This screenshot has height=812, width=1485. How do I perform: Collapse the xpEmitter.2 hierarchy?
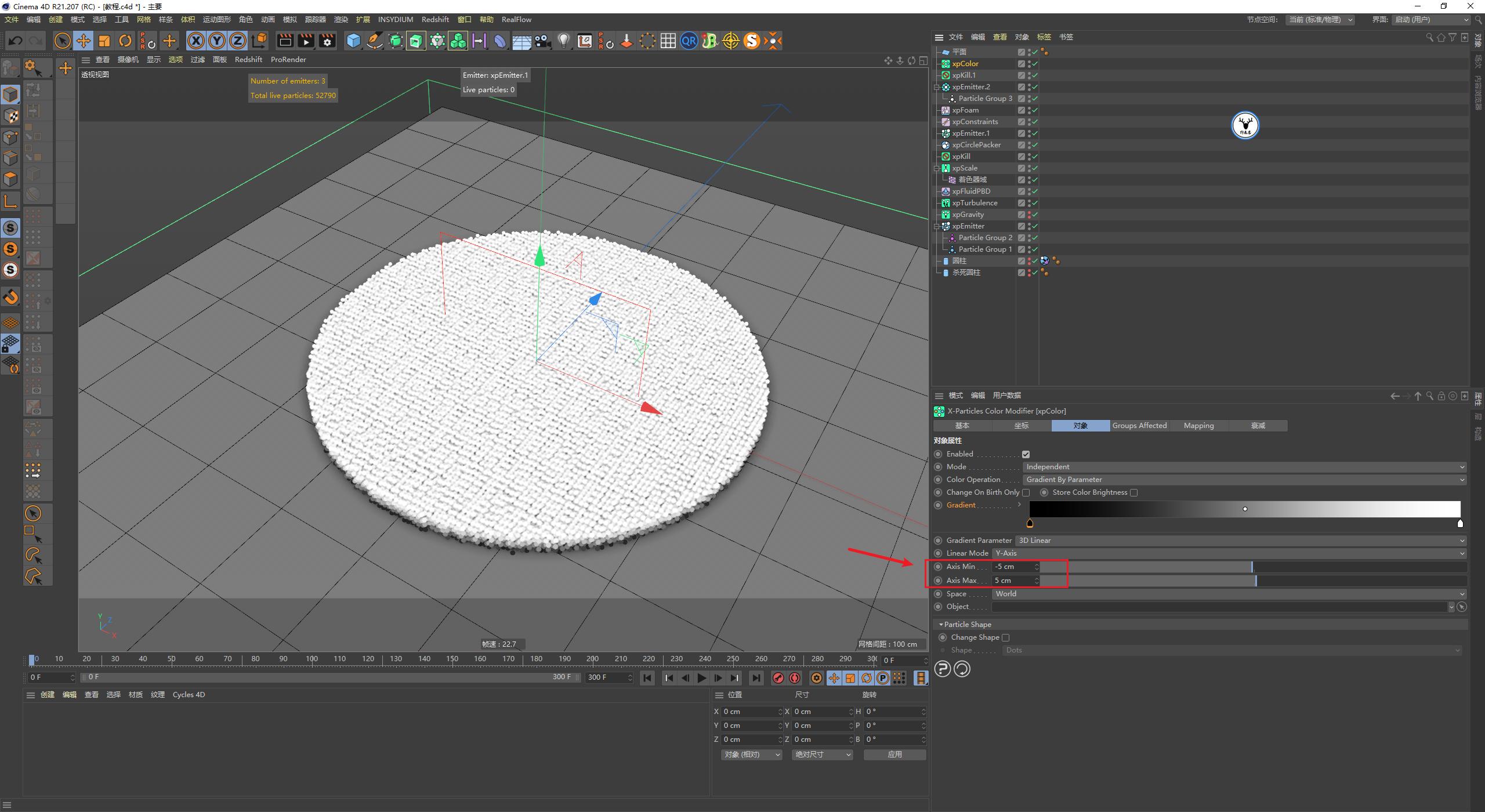coord(936,86)
